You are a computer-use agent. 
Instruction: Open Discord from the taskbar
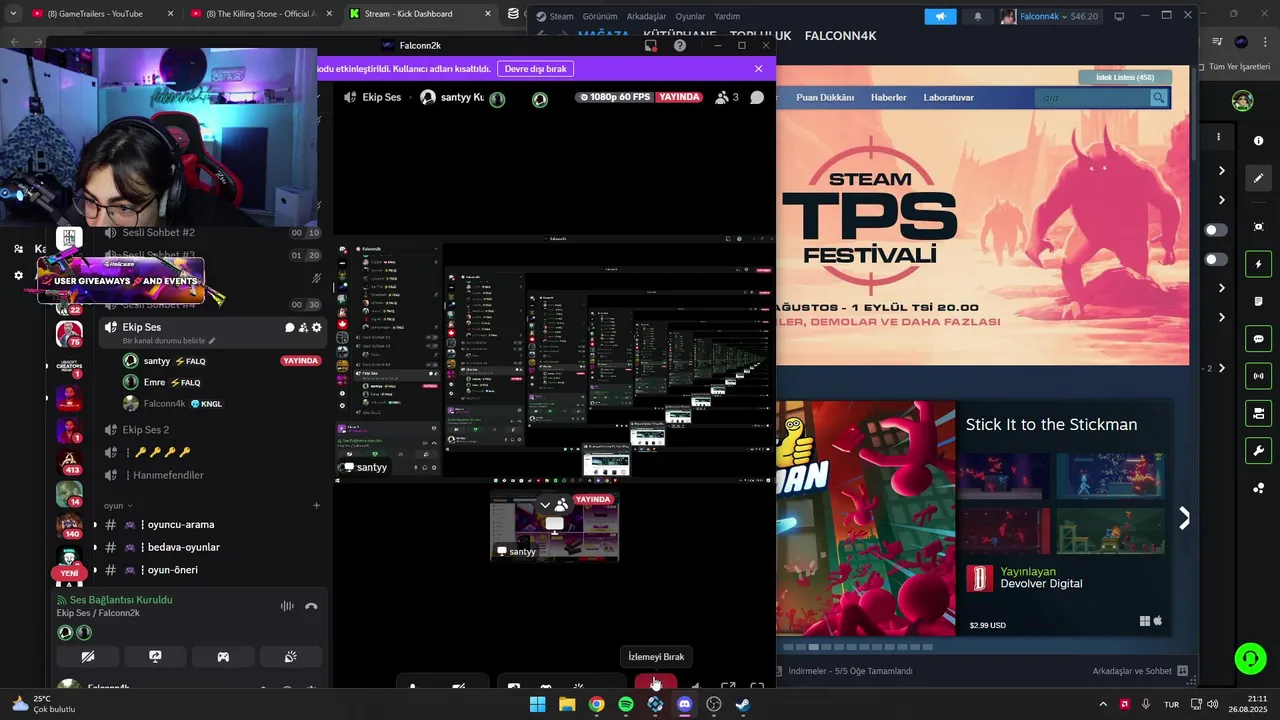click(x=684, y=704)
